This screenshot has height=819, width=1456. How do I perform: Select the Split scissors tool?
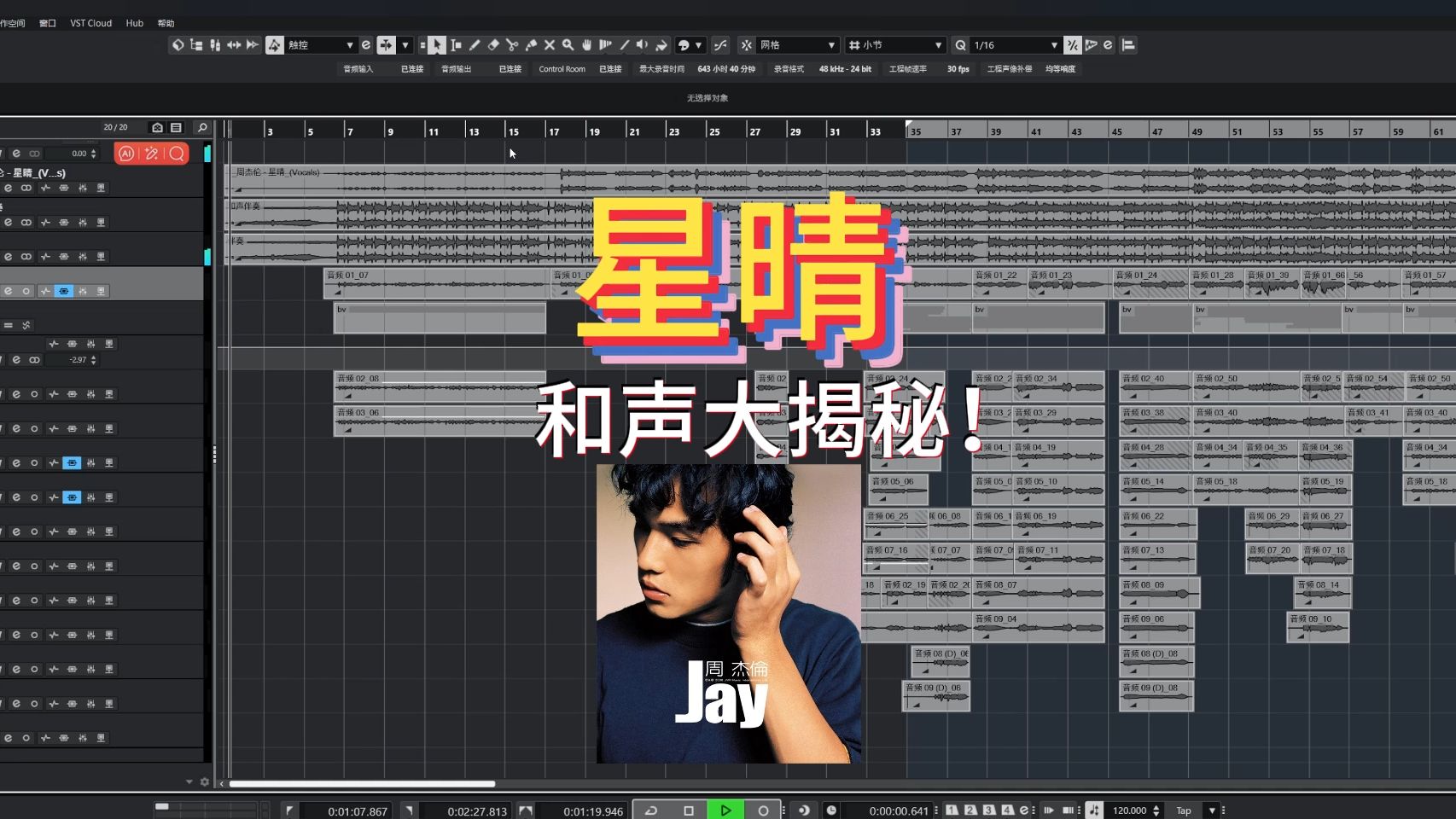point(512,45)
